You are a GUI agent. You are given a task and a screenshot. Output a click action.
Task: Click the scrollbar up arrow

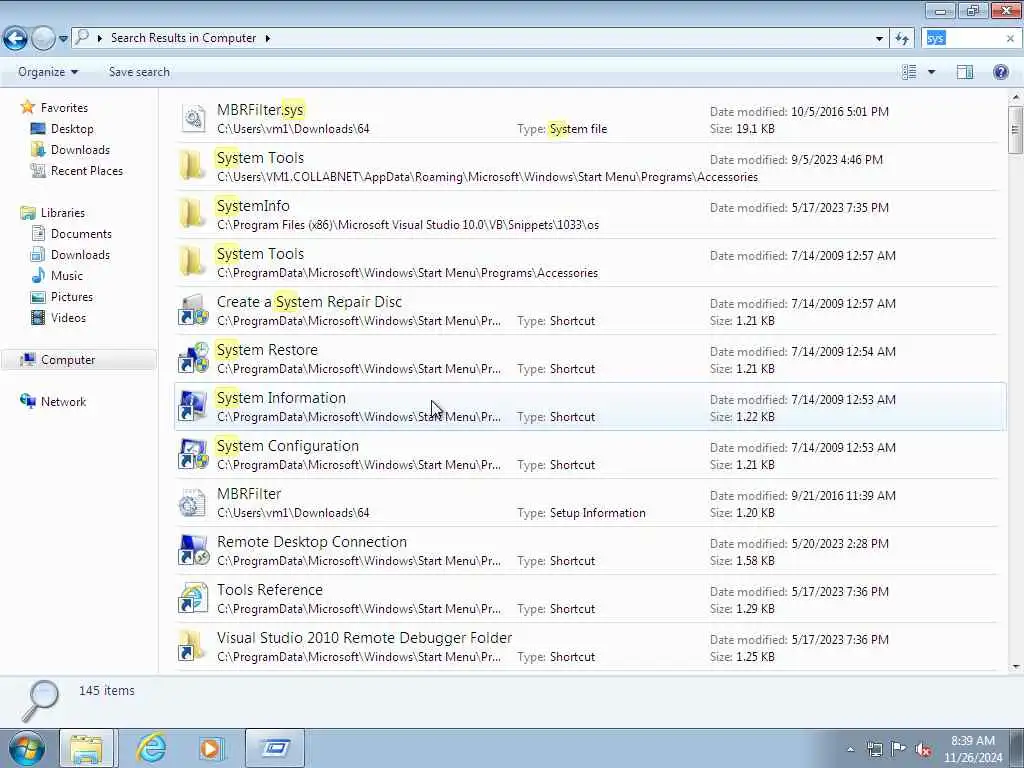click(x=1015, y=98)
